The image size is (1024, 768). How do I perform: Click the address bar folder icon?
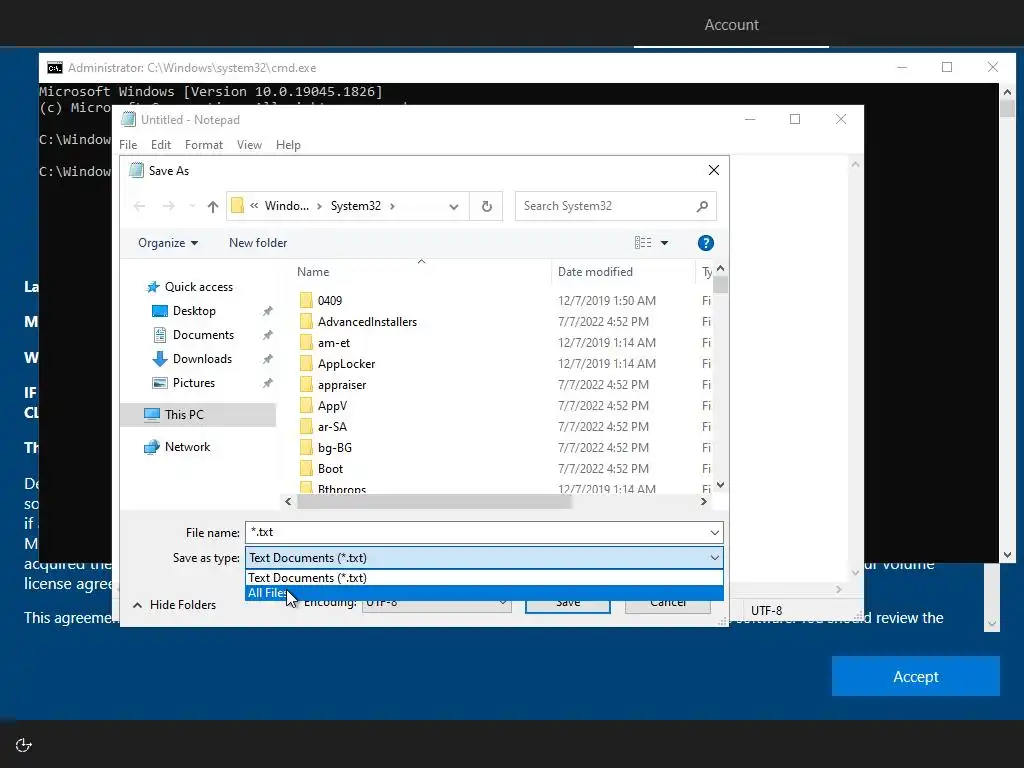[x=238, y=206]
